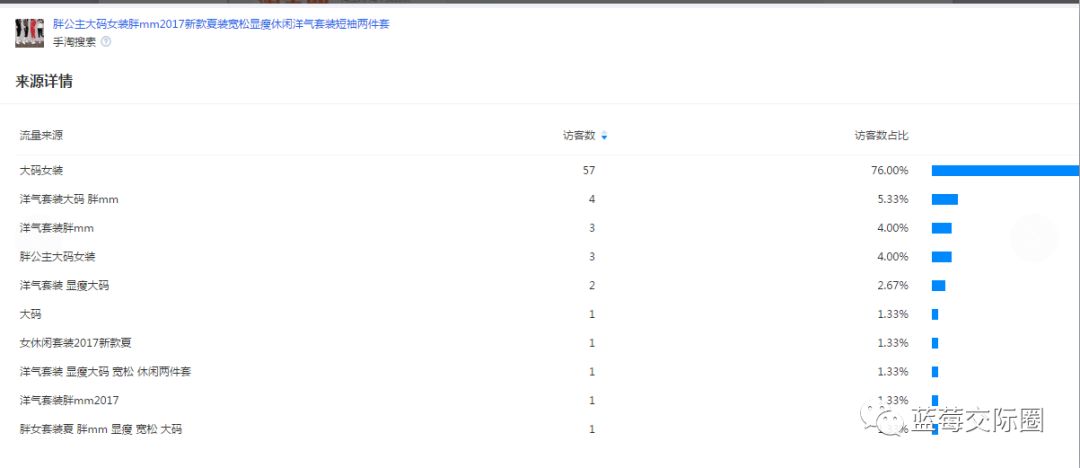Screen dimensions: 1080x468
Task: Select the 大码 keyword row
Action: click(x=30, y=314)
